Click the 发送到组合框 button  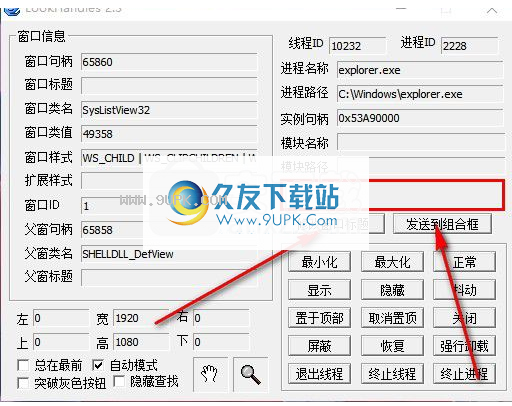442,224
